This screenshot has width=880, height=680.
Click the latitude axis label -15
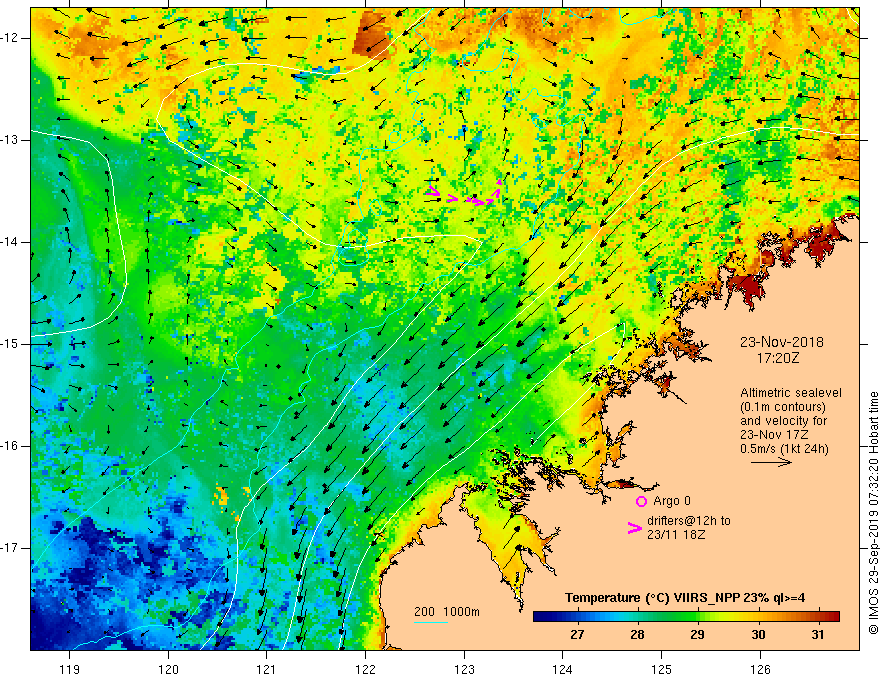point(10,344)
